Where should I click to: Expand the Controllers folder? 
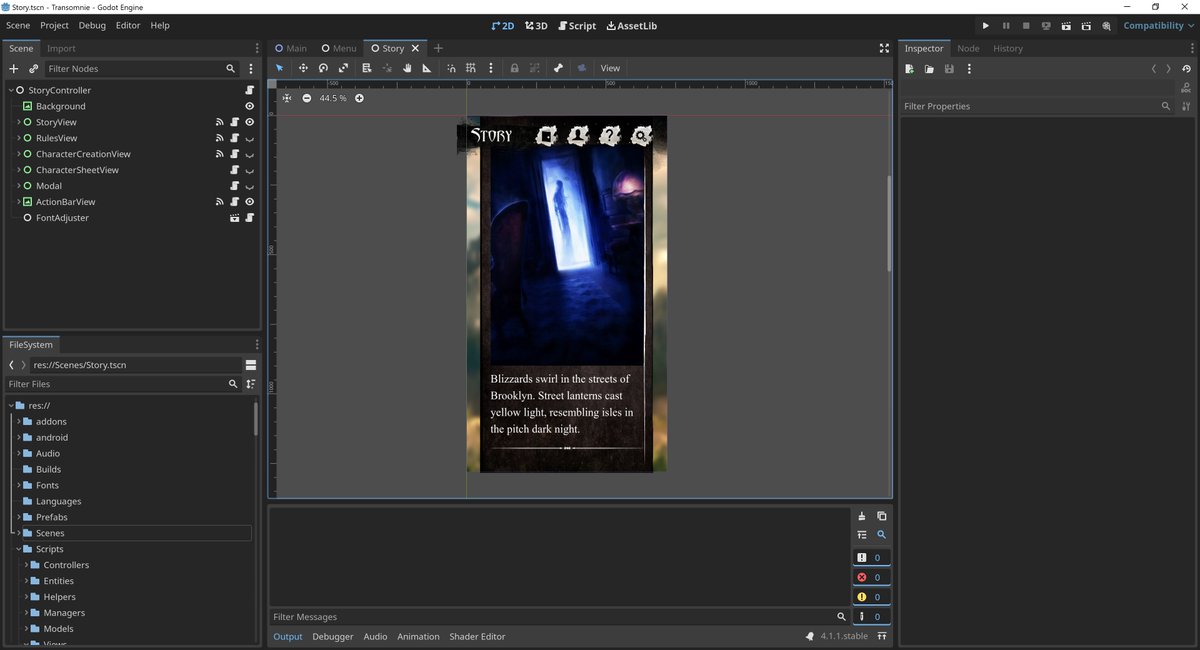coord(27,565)
